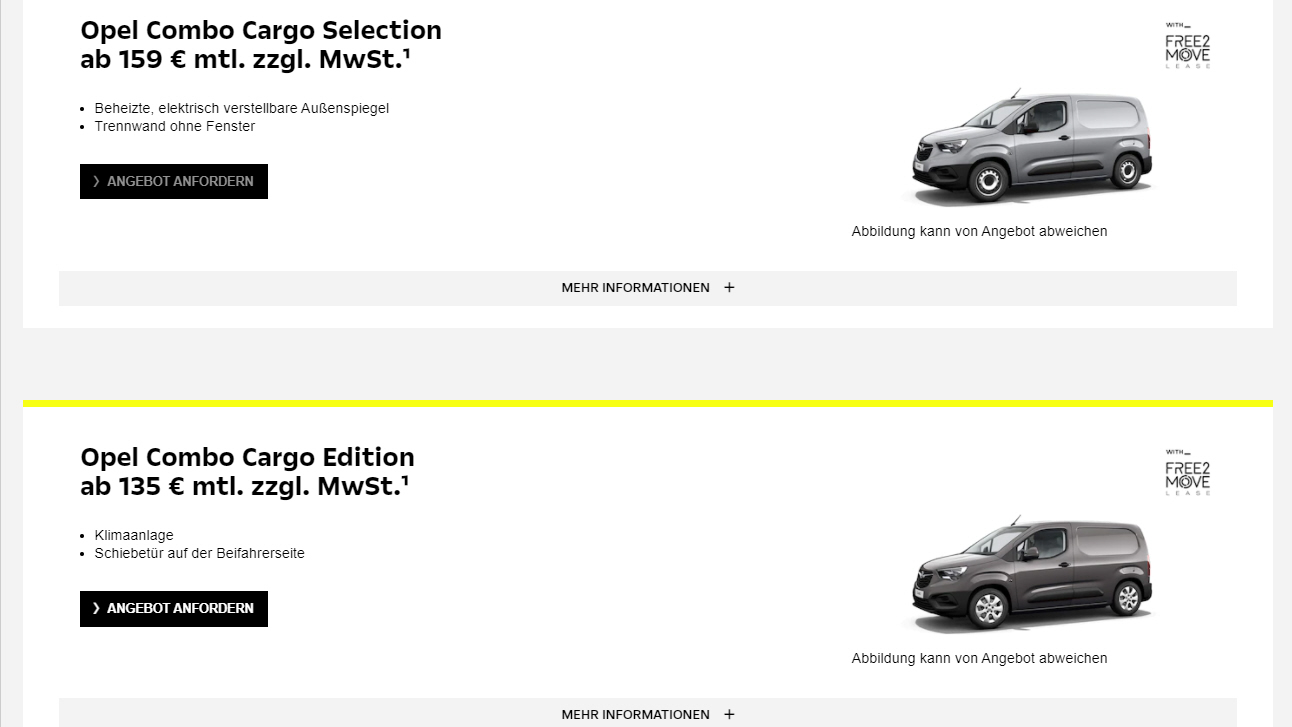Viewport: 1292px width, 727px height.
Task: Click Free2Move Lease logo in Edition card
Action: tap(1187, 472)
